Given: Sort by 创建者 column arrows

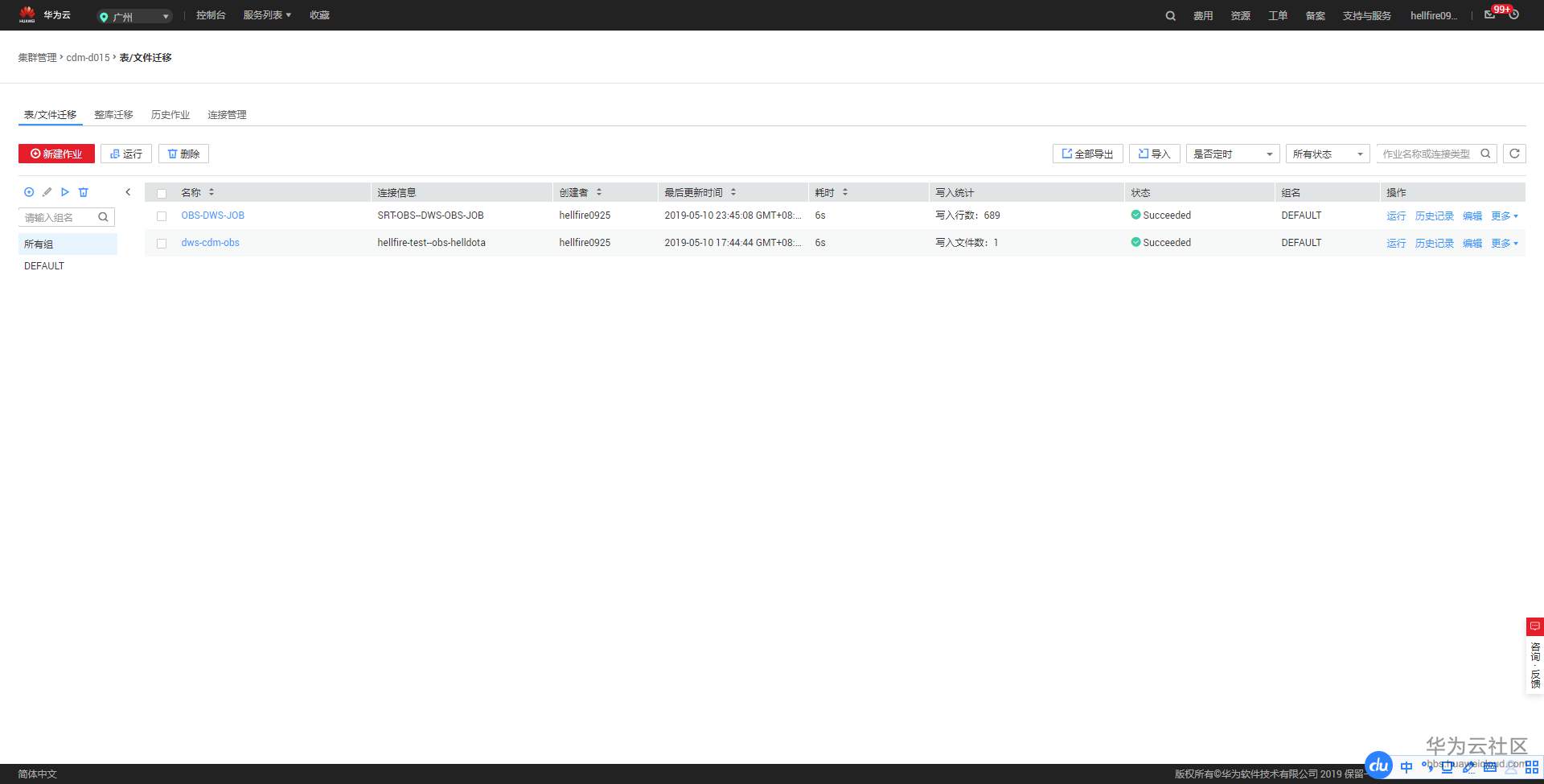Looking at the screenshot, I should tap(599, 192).
